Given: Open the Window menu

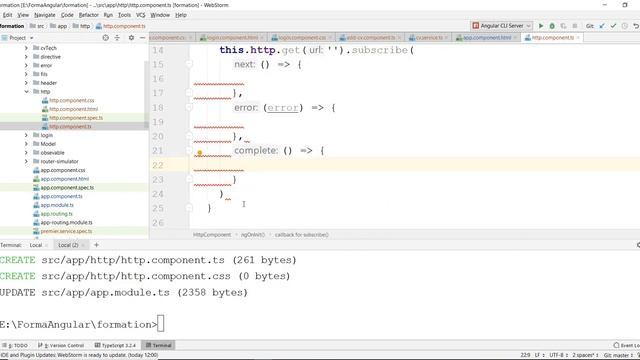Looking at the screenshot, I should click(x=160, y=15).
